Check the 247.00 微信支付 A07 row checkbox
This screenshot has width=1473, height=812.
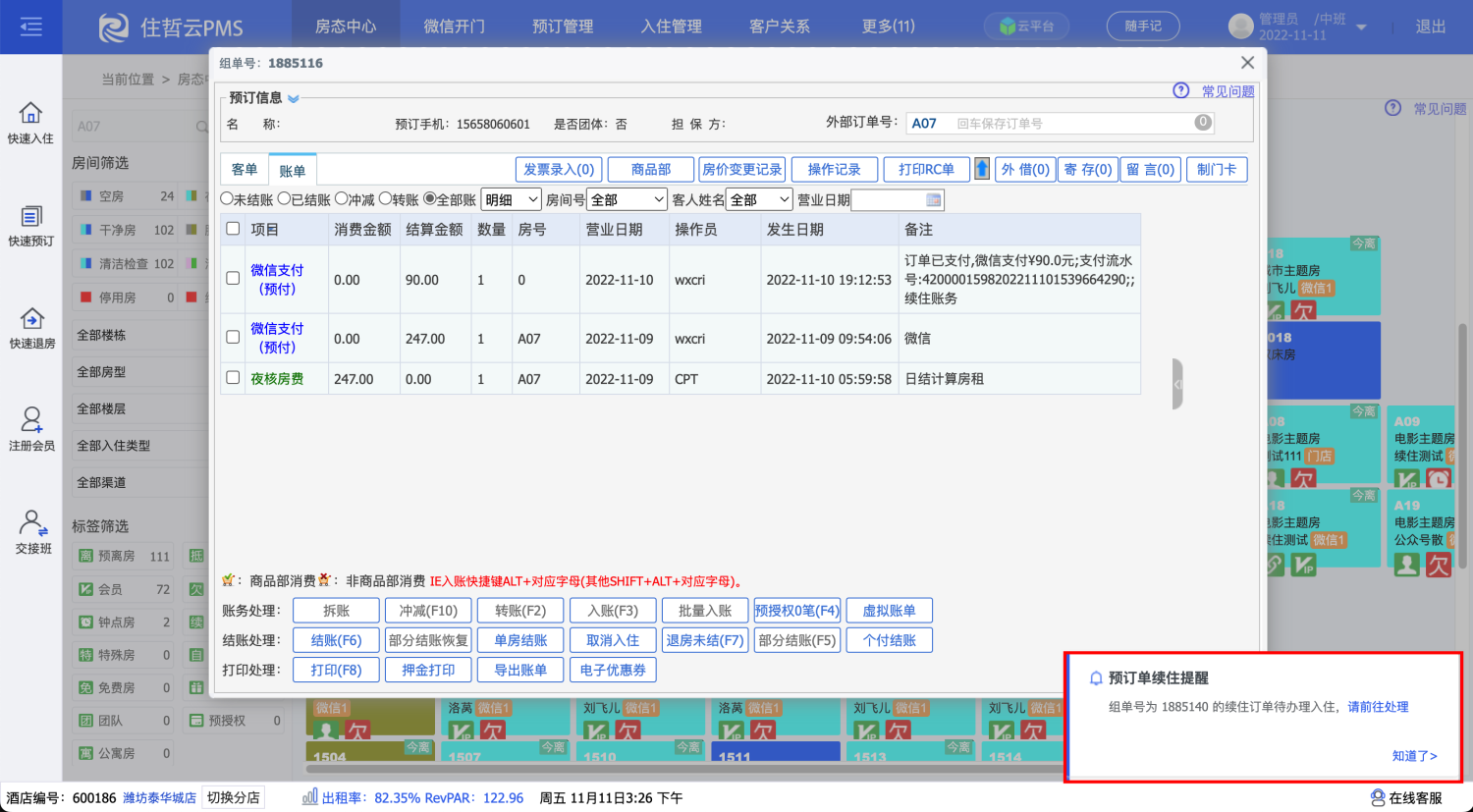(x=233, y=337)
